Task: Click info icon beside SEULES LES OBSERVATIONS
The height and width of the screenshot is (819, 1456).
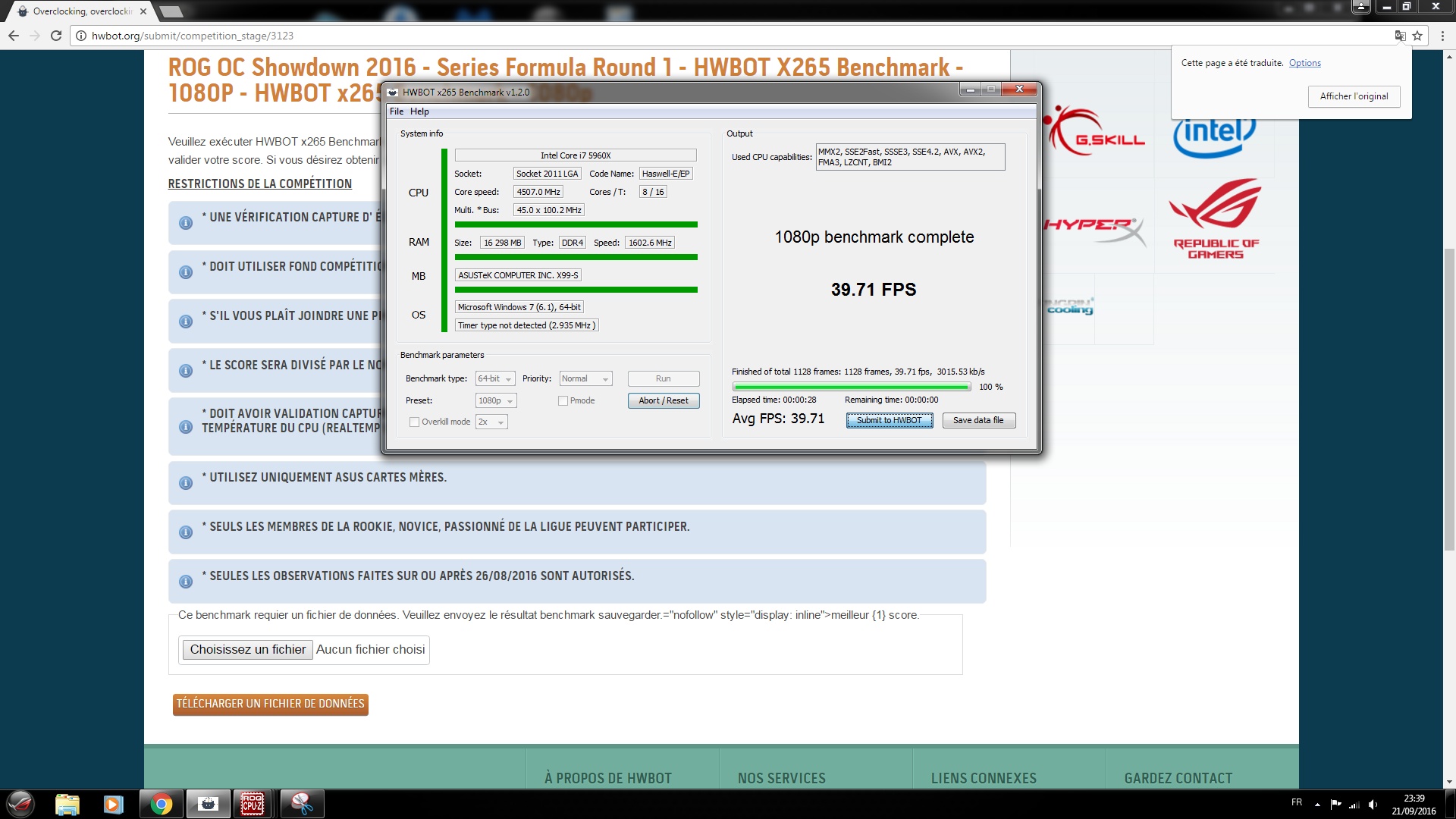Action: coord(185,582)
